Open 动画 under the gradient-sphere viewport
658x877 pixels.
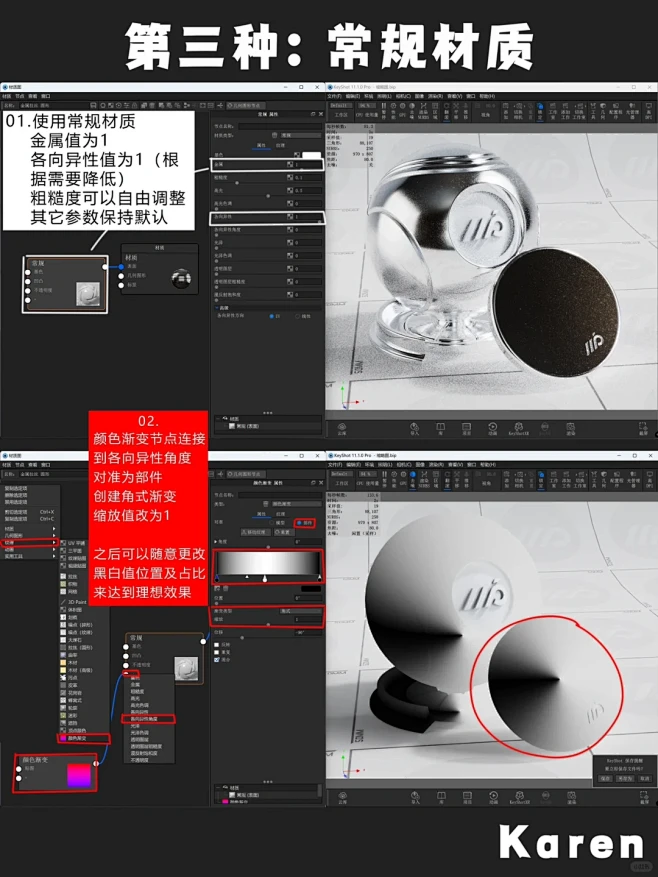click(x=494, y=798)
